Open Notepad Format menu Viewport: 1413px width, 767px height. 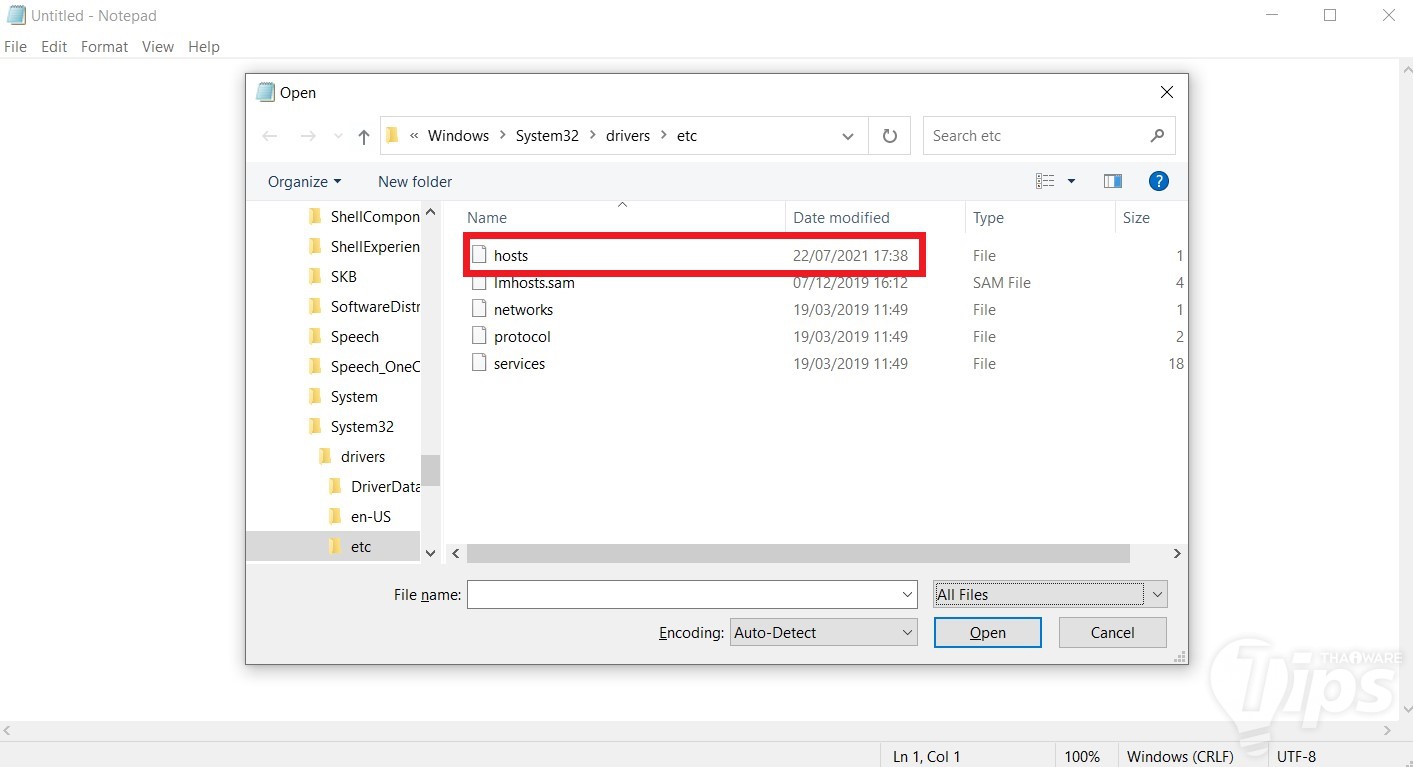click(104, 46)
